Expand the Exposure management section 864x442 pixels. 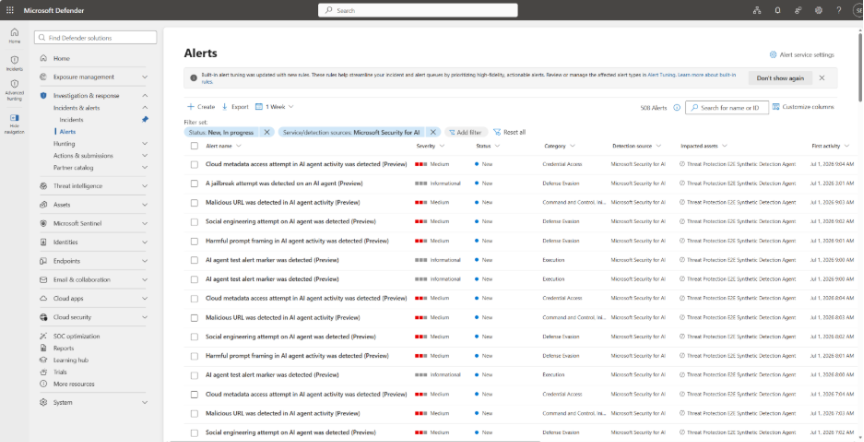coord(145,77)
